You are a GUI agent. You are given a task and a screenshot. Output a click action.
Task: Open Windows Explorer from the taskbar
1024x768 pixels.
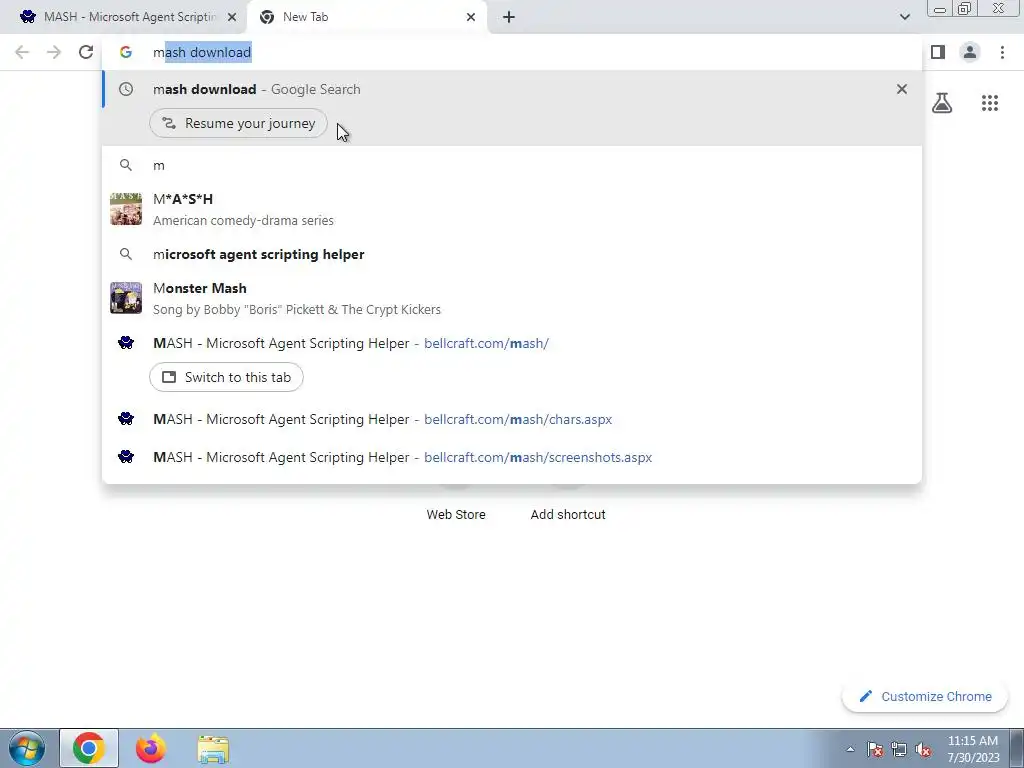214,748
